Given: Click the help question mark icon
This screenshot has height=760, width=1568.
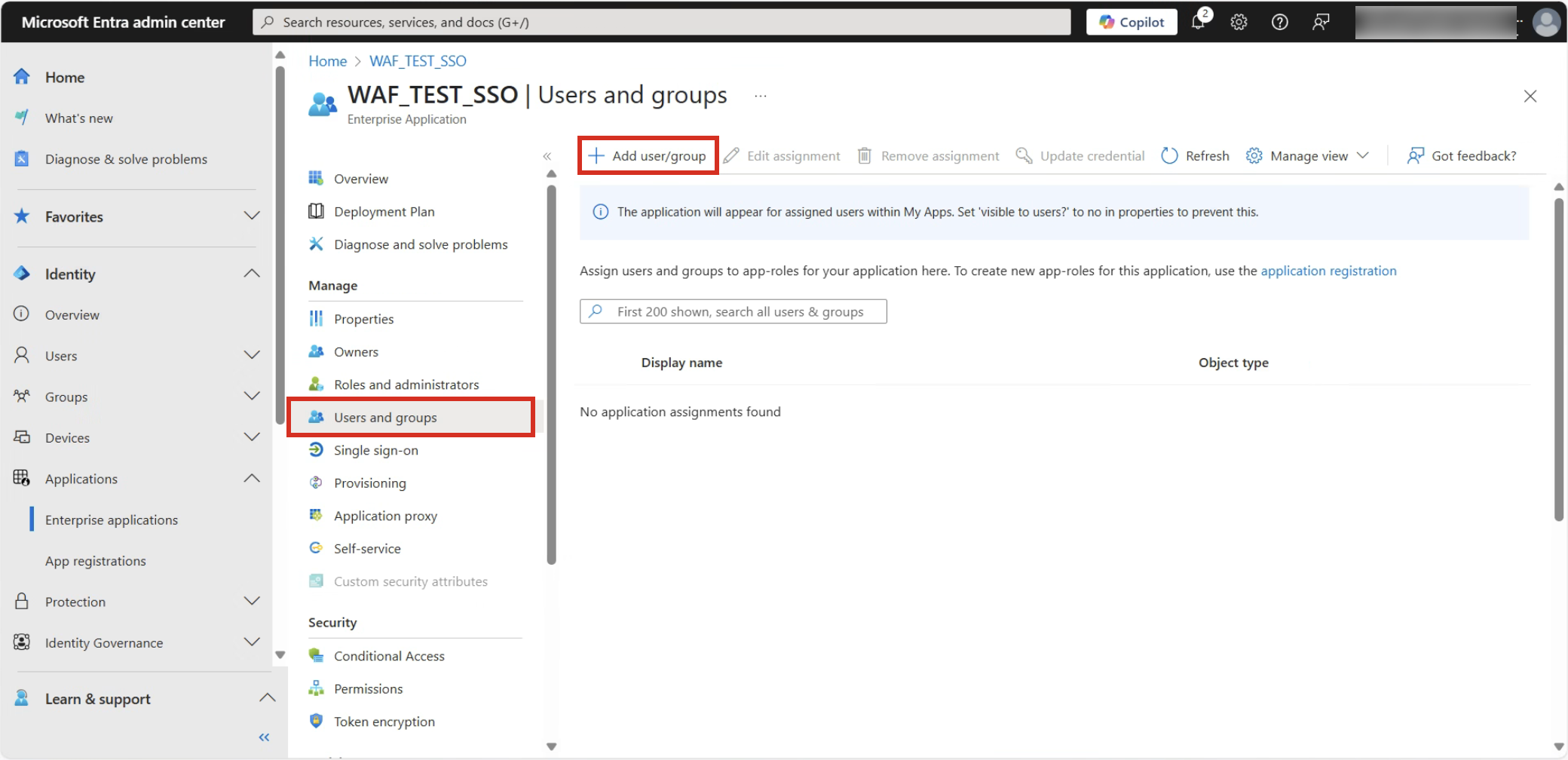Looking at the screenshot, I should tap(1279, 22).
